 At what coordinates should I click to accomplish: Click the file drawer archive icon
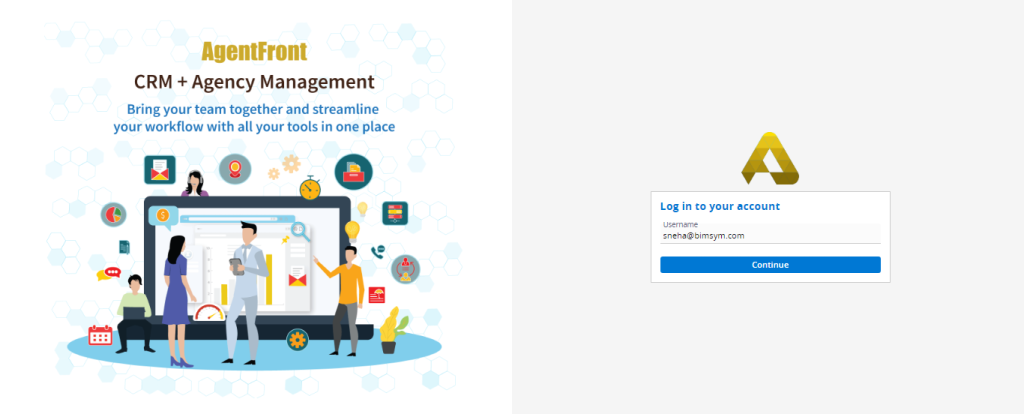[x=353, y=172]
